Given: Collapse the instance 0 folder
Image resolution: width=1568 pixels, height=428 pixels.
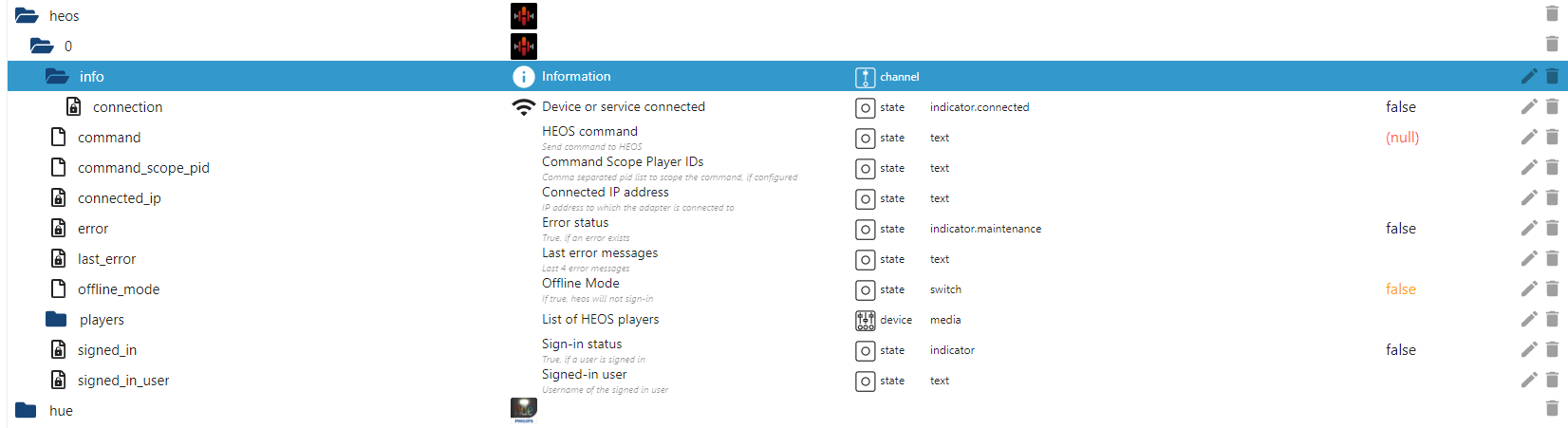Looking at the screenshot, I should (x=42, y=46).
